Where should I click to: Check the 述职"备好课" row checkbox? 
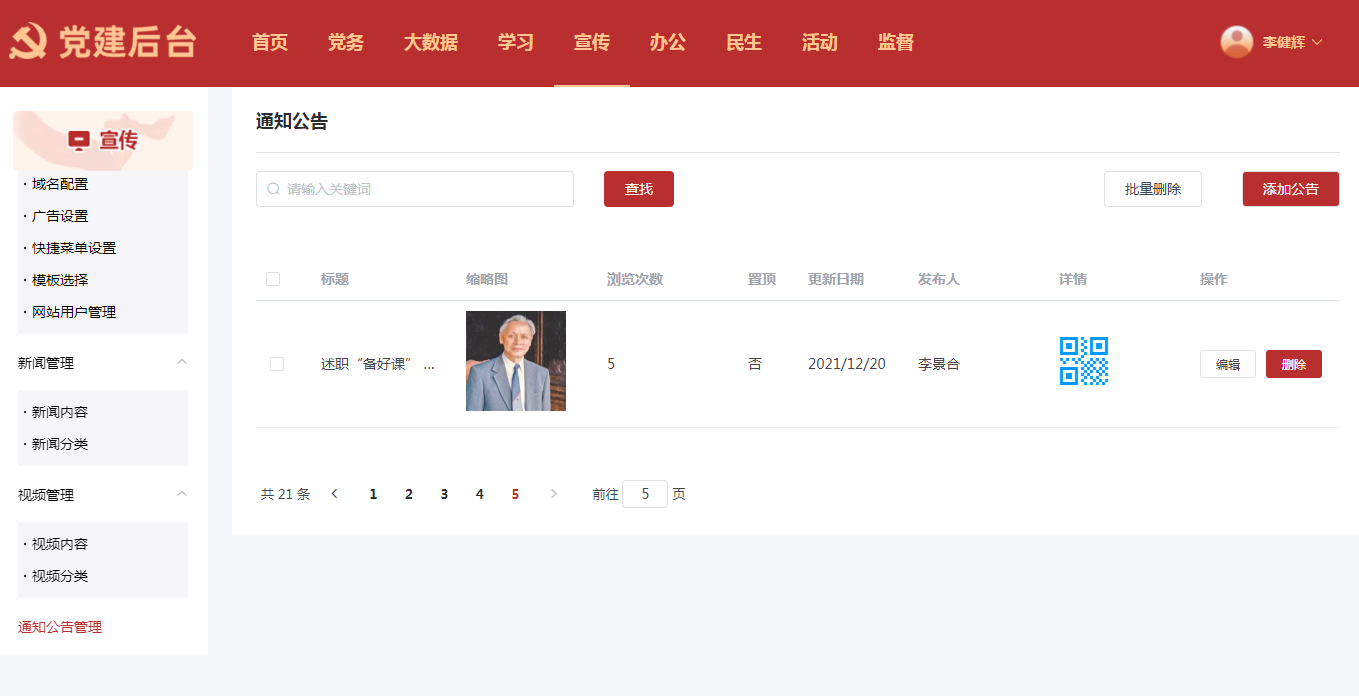coord(277,364)
